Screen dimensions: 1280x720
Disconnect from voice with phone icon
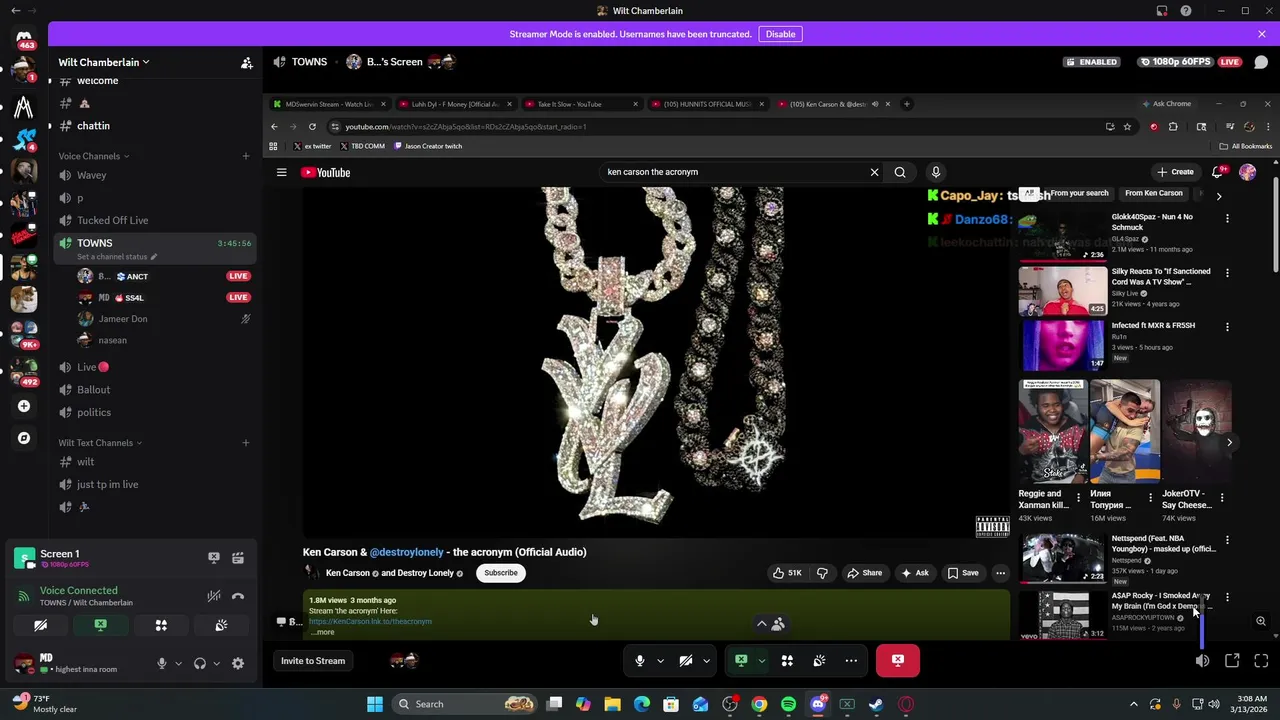pos(238,596)
